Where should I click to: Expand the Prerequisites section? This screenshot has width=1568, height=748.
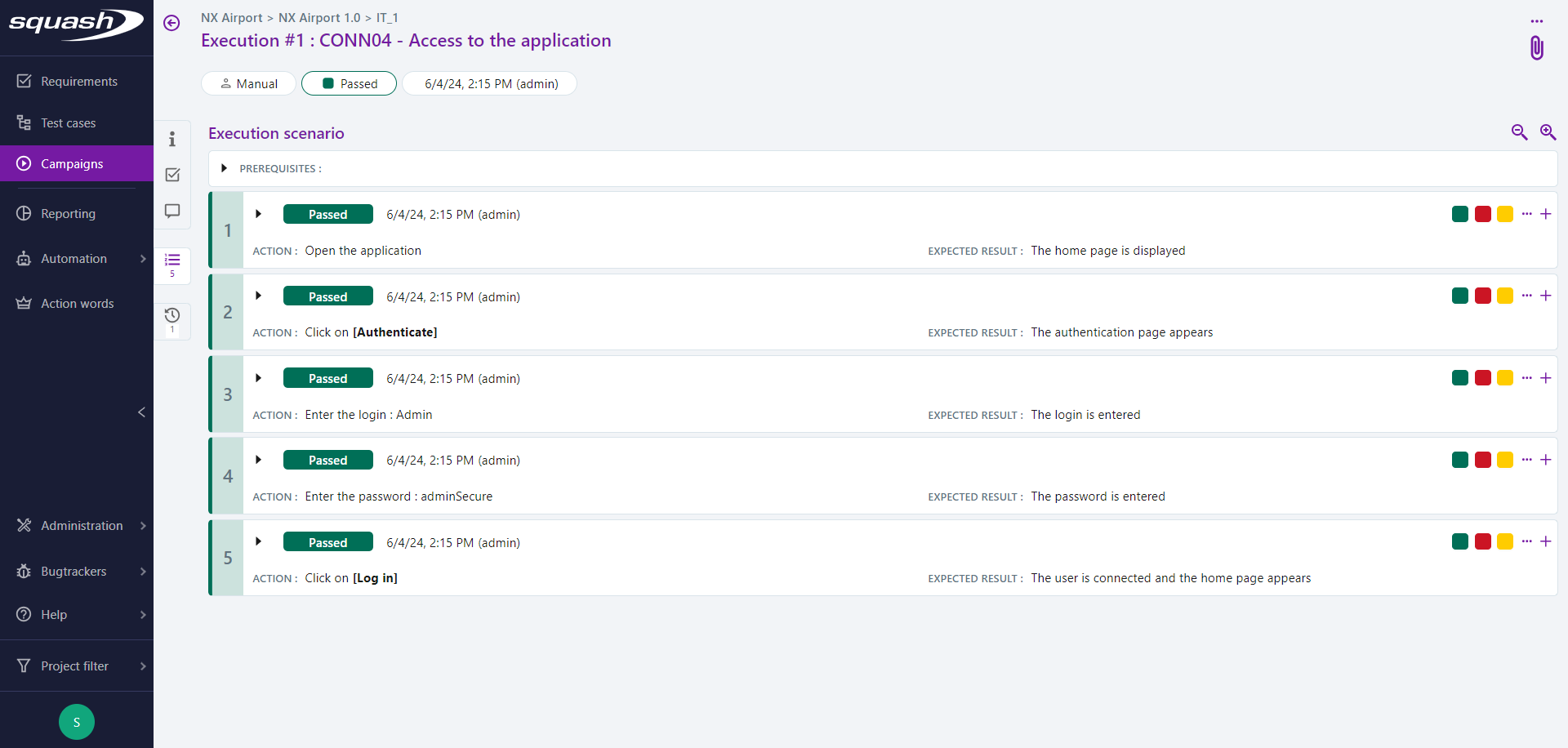(x=224, y=168)
